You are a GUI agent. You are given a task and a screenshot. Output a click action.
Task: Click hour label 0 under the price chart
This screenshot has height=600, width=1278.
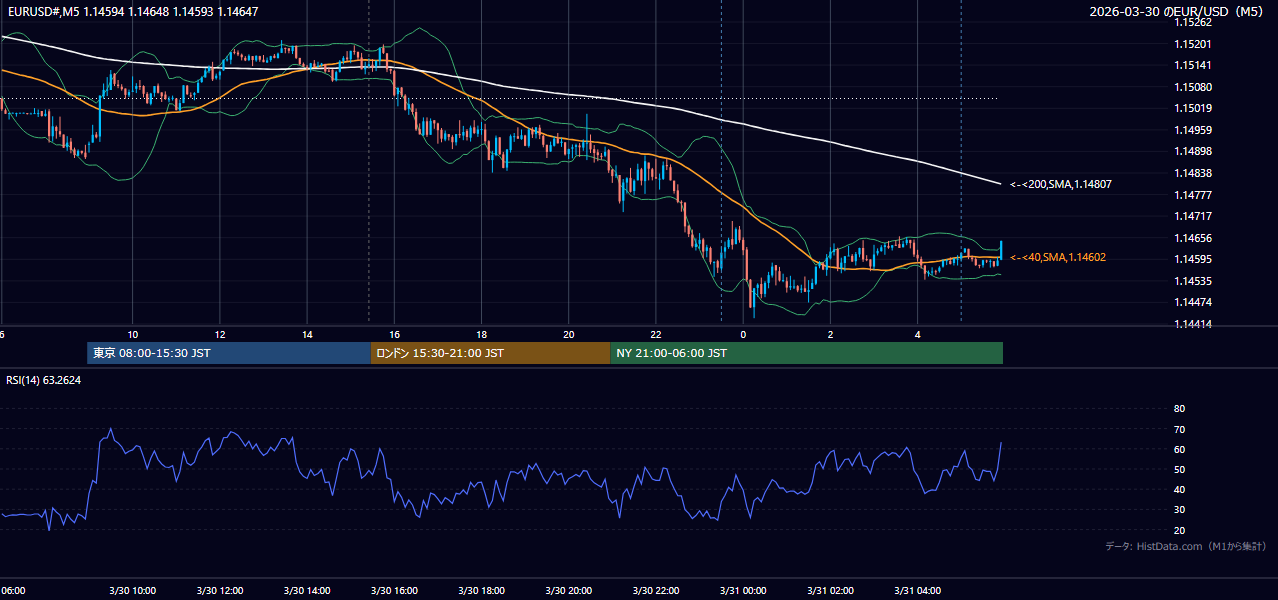tap(743, 334)
